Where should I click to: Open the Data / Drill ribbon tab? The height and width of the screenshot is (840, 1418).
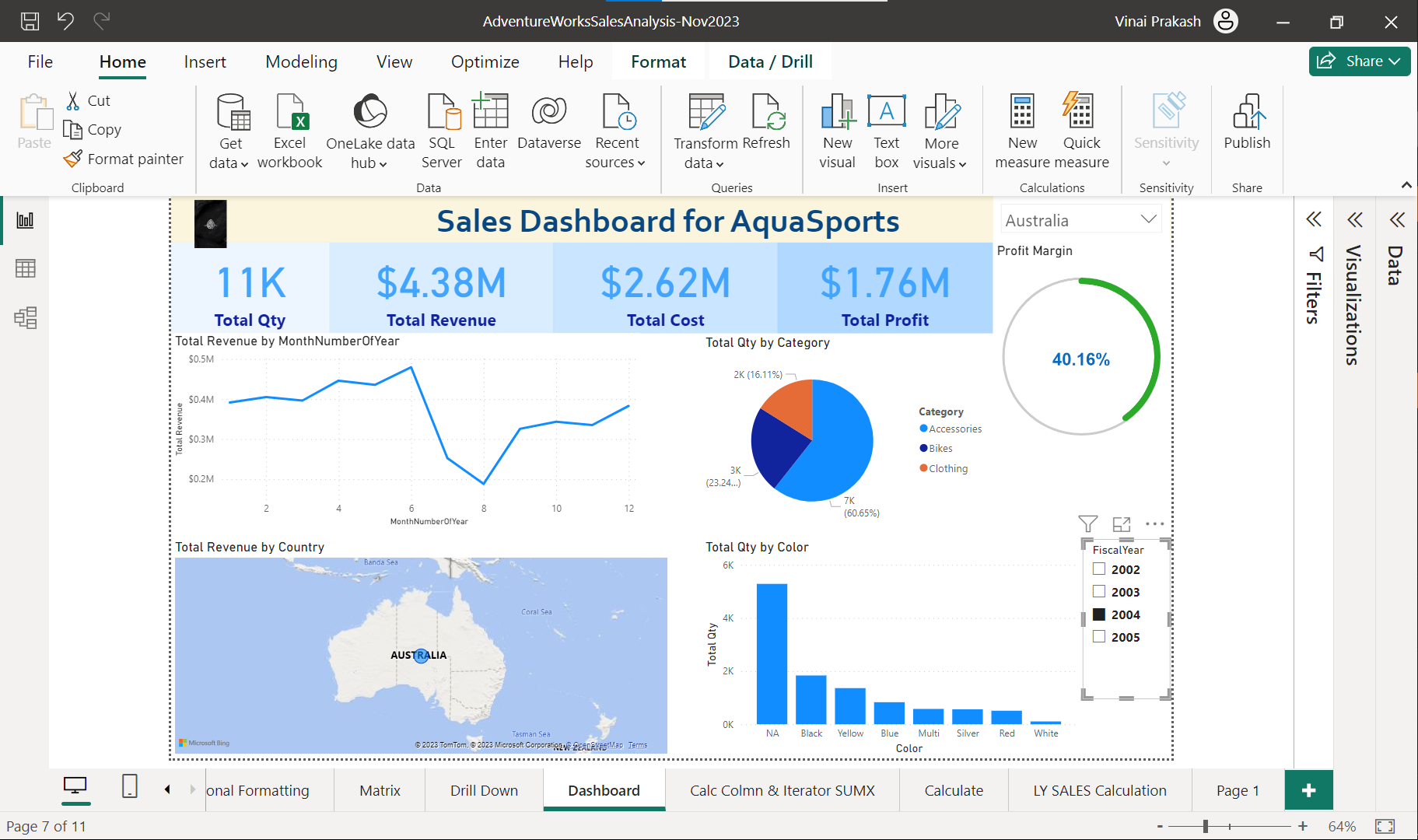pos(770,61)
